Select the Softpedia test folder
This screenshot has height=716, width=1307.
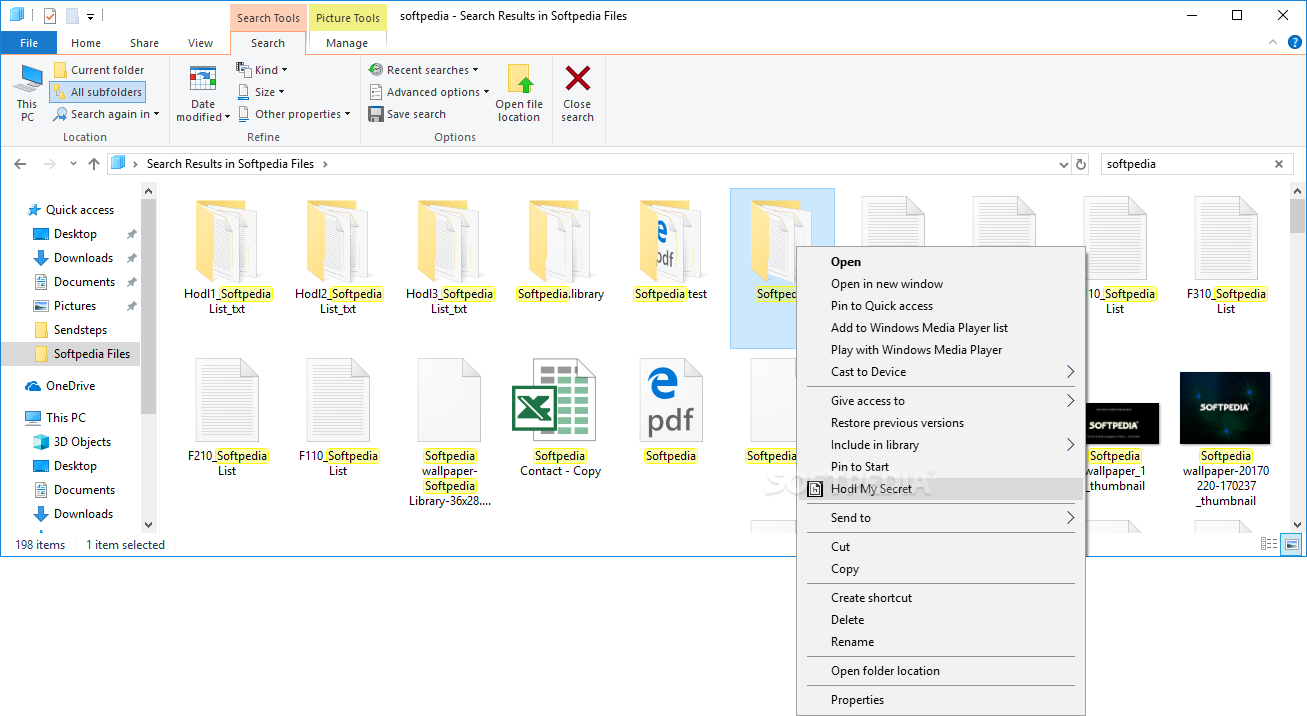671,249
